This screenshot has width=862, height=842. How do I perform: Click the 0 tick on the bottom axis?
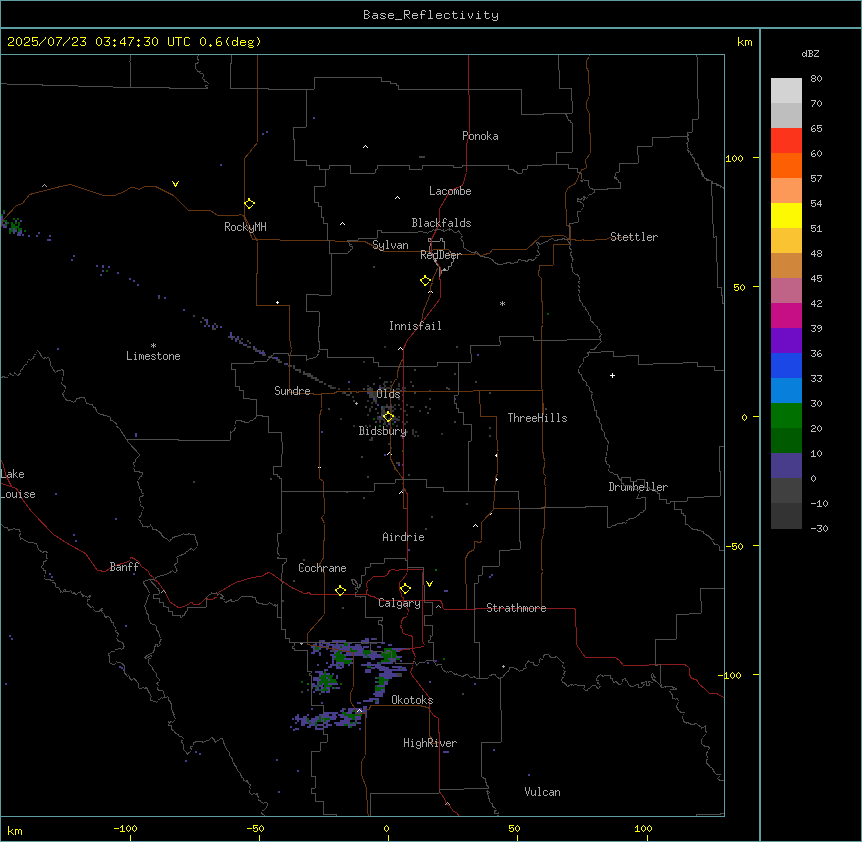386,828
